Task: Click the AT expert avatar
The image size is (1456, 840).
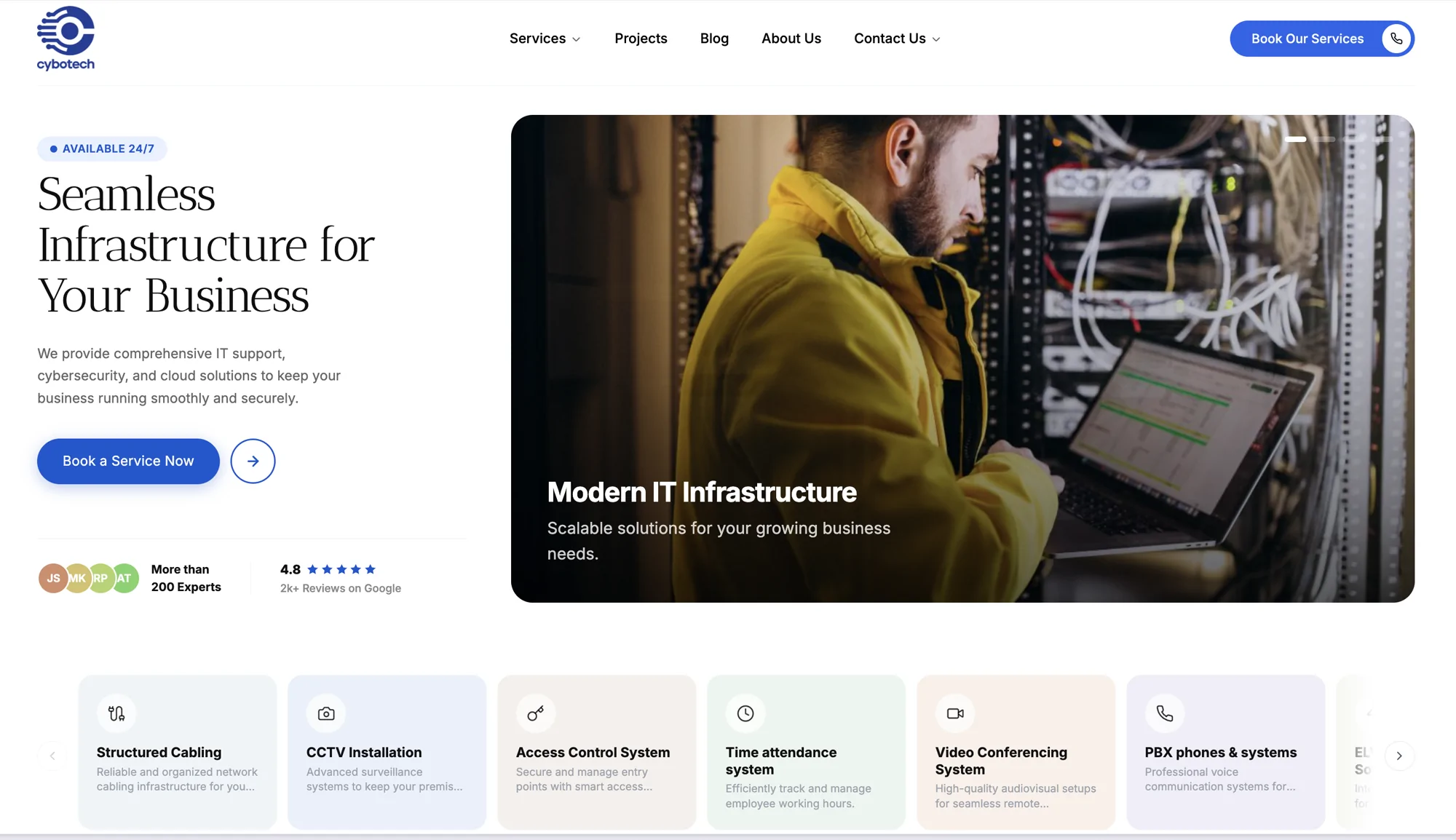Action: 125,578
